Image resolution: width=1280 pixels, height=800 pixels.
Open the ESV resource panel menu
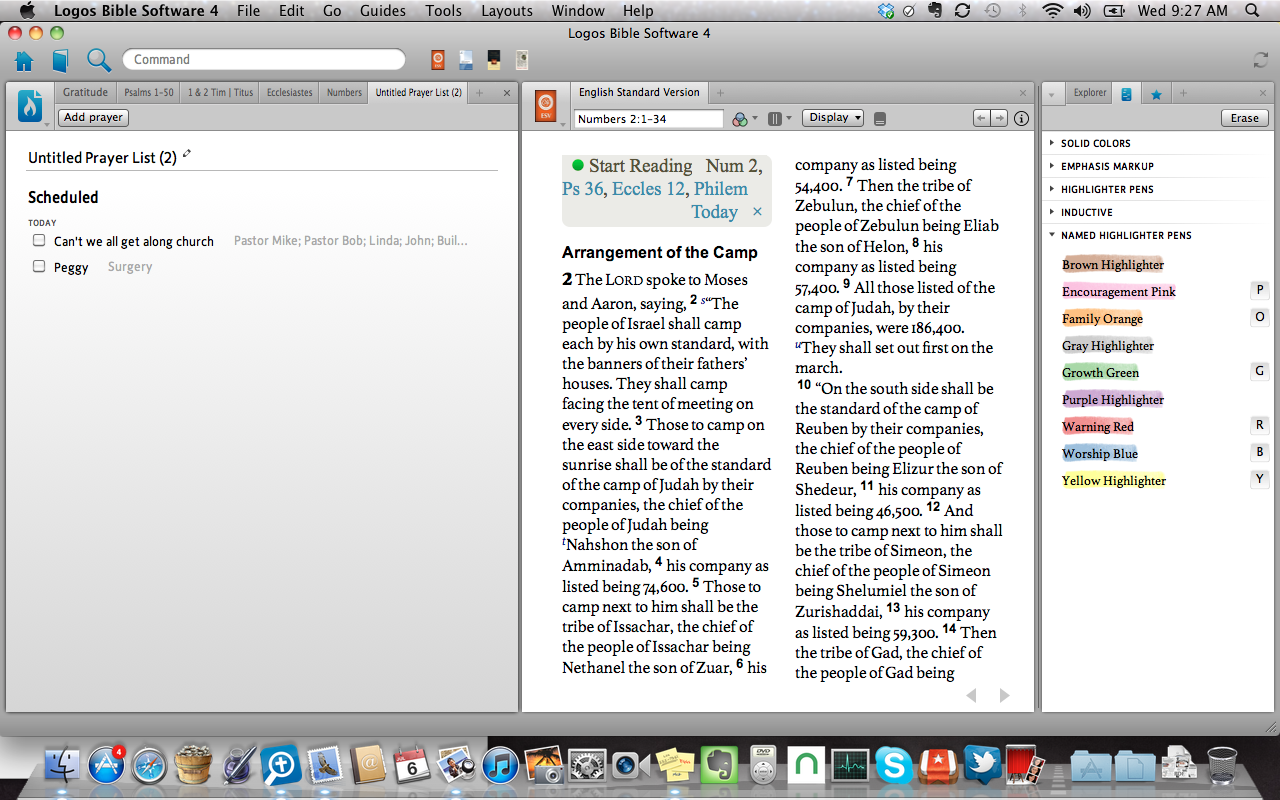click(x=545, y=106)
